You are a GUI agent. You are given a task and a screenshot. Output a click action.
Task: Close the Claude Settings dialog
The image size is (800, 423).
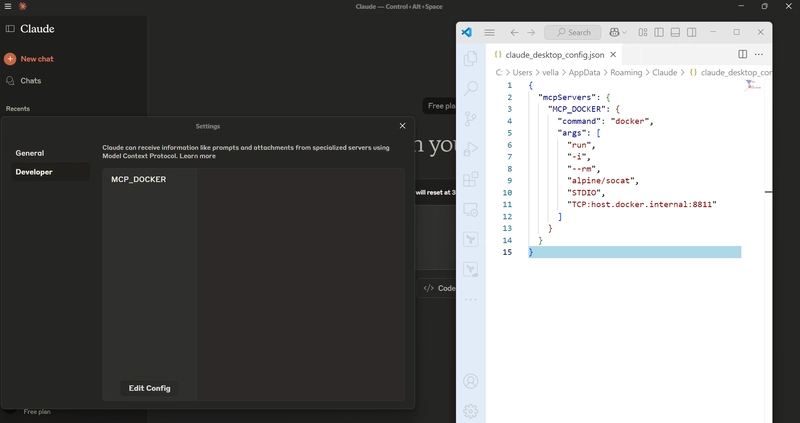pos(403,126)
